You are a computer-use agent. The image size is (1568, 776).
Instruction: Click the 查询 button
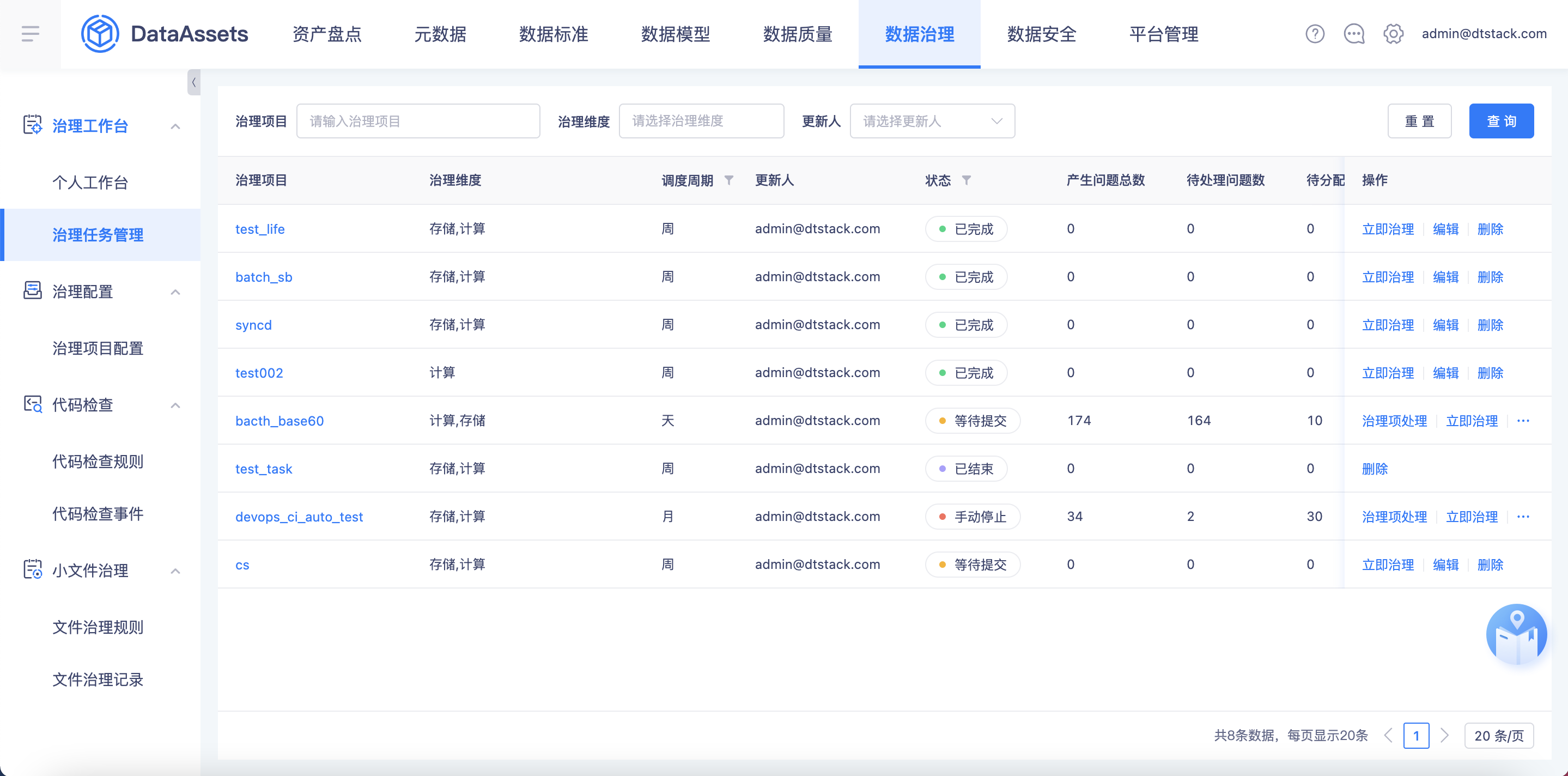(1501, 120)
